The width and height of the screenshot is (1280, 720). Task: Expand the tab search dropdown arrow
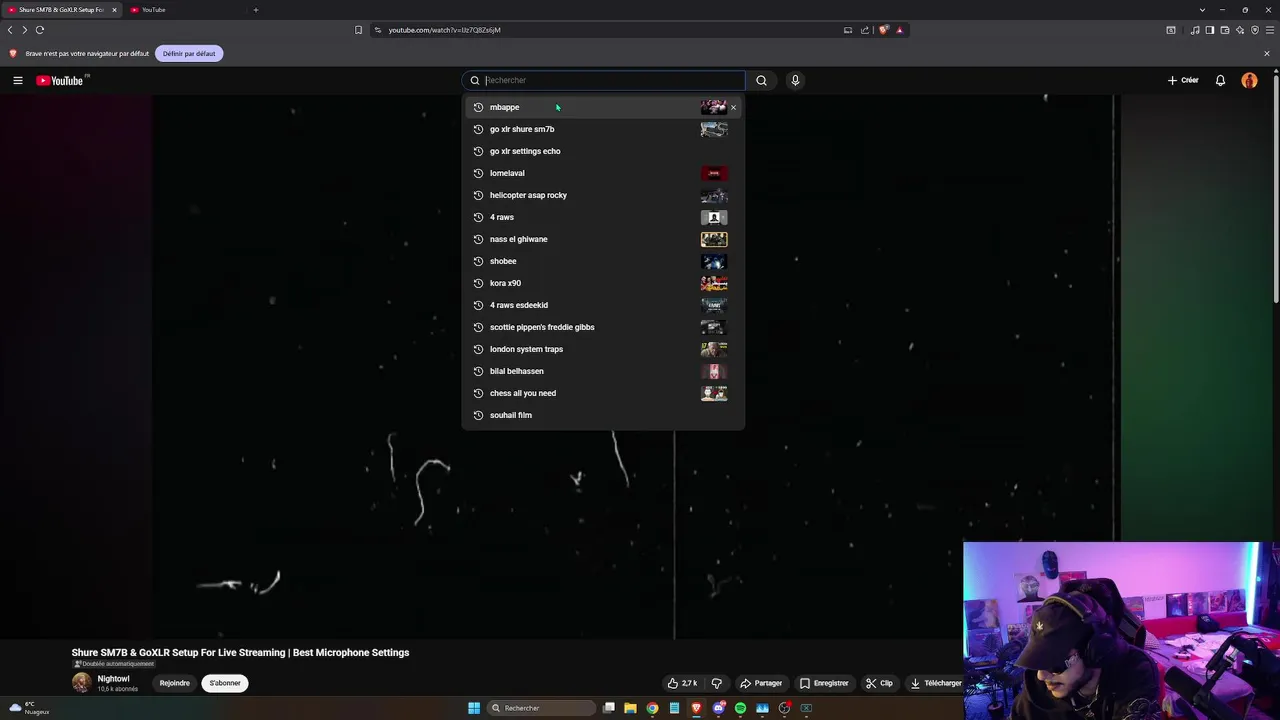click(x=1202, y=10)
